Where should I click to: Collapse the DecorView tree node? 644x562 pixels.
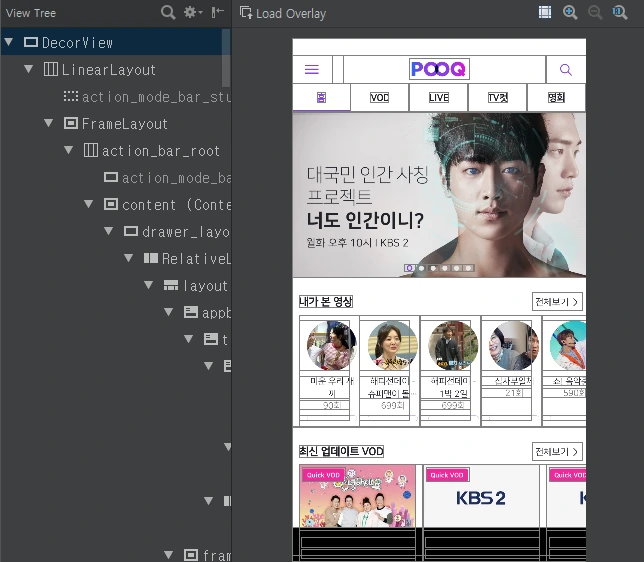(9, 41)
